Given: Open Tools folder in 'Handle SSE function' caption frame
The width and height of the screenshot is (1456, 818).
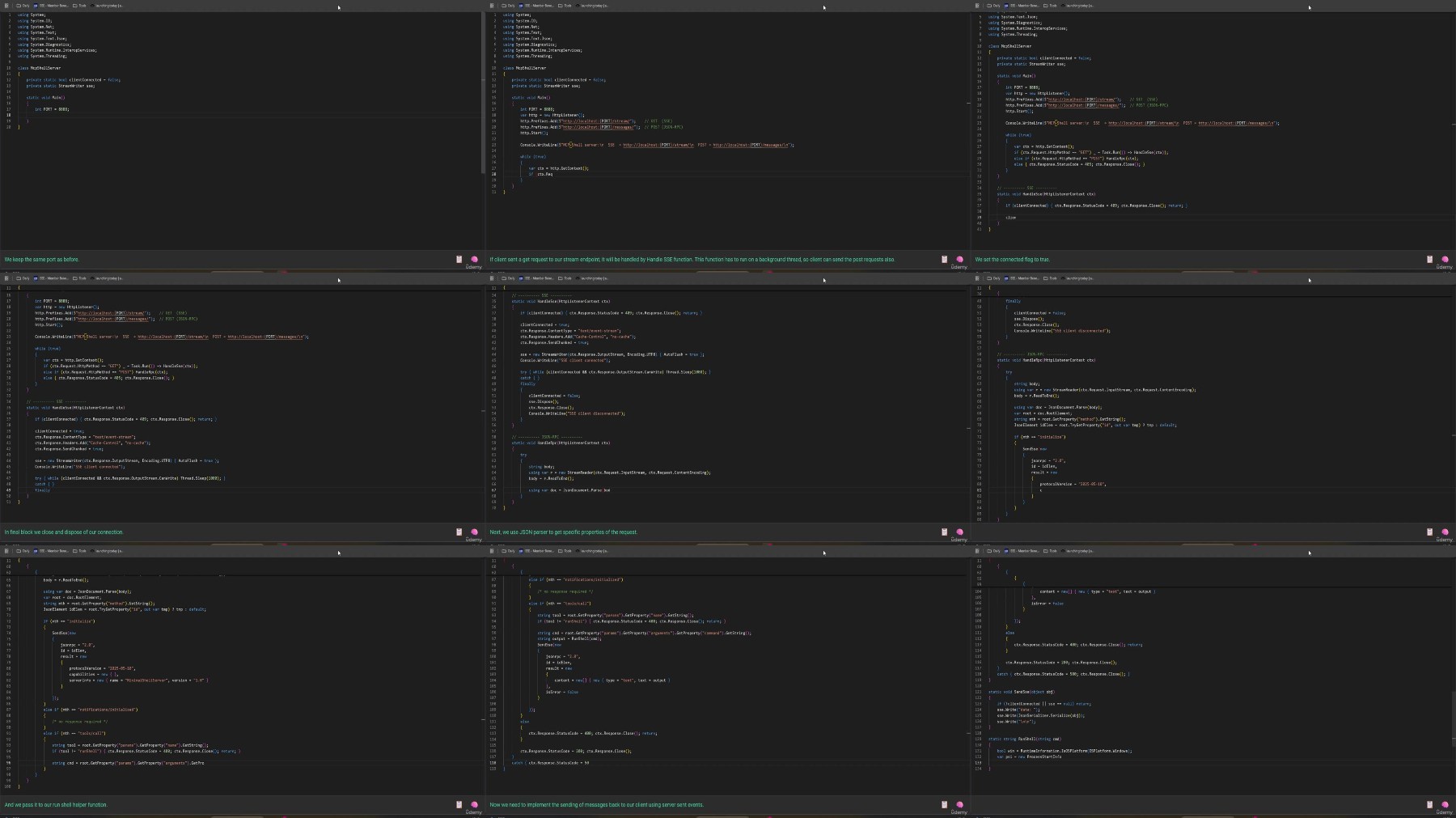Looking at the screenshot, I should tap(565, 6).
